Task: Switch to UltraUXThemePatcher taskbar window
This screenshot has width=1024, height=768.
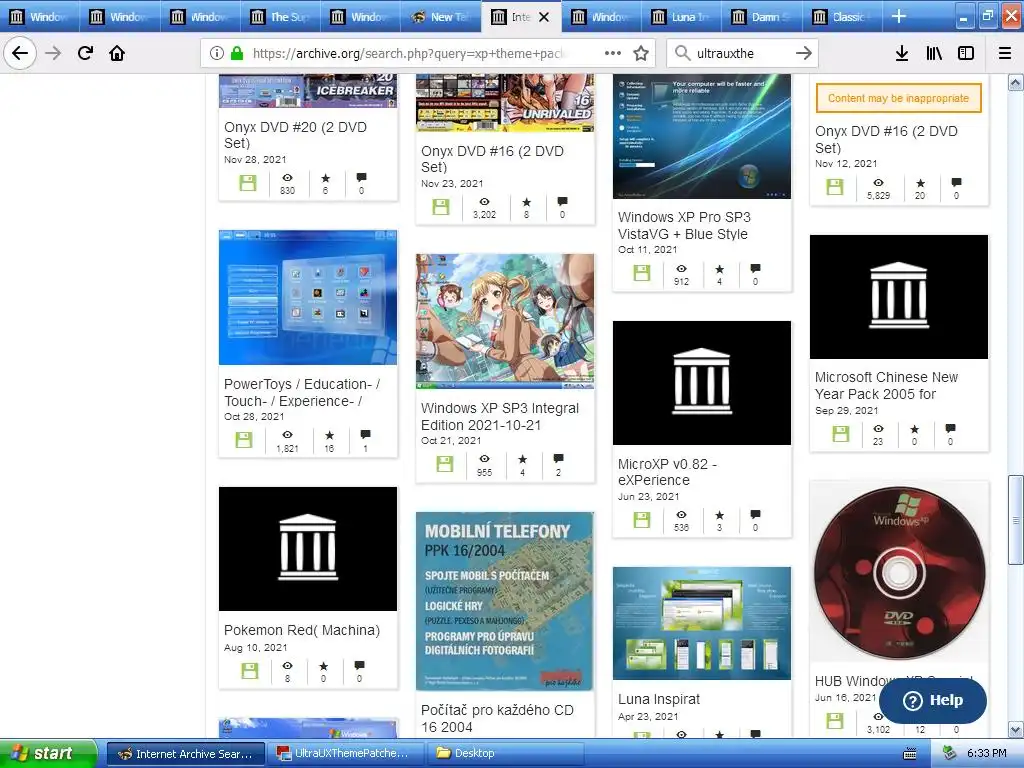Action: [347, 754]
